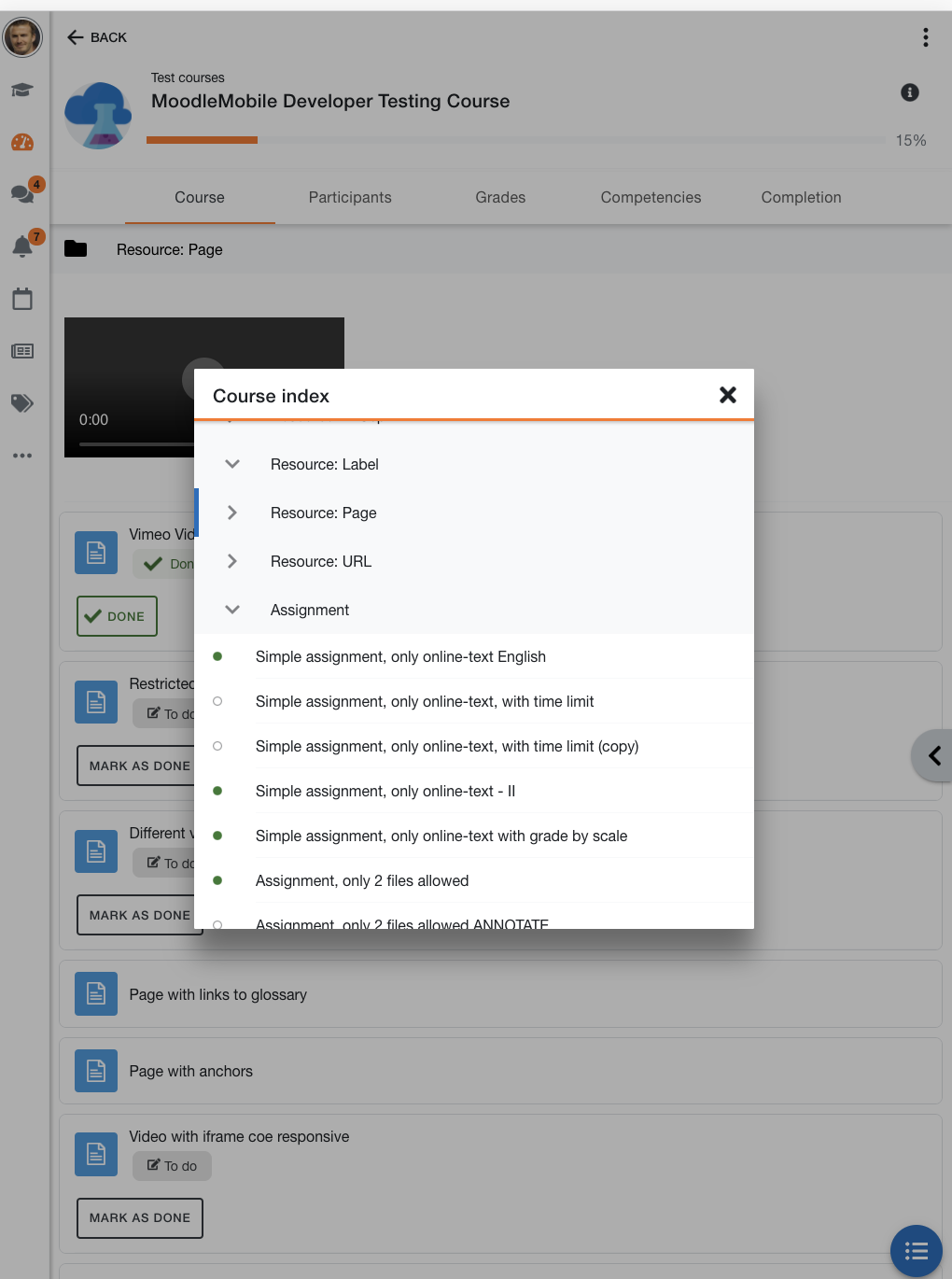Open messages with 4 badge
The height and width of the screenshot is (1279, 952).
(22, 193)
